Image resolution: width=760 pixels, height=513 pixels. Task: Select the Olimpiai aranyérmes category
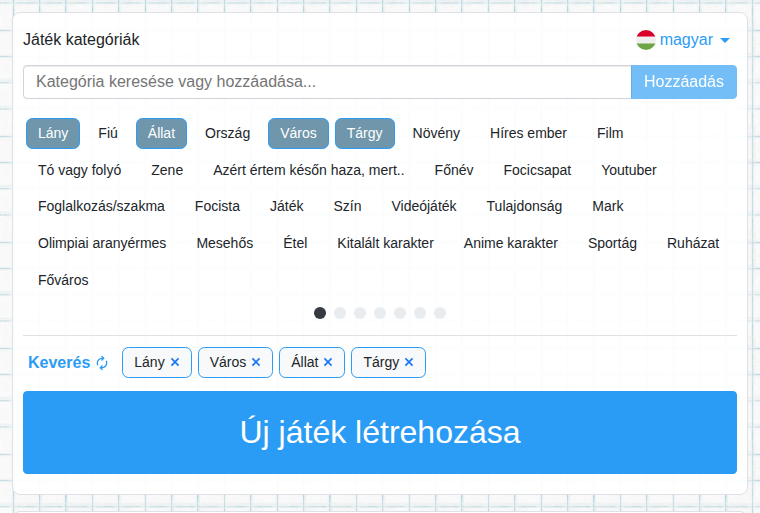click(102, 243)
